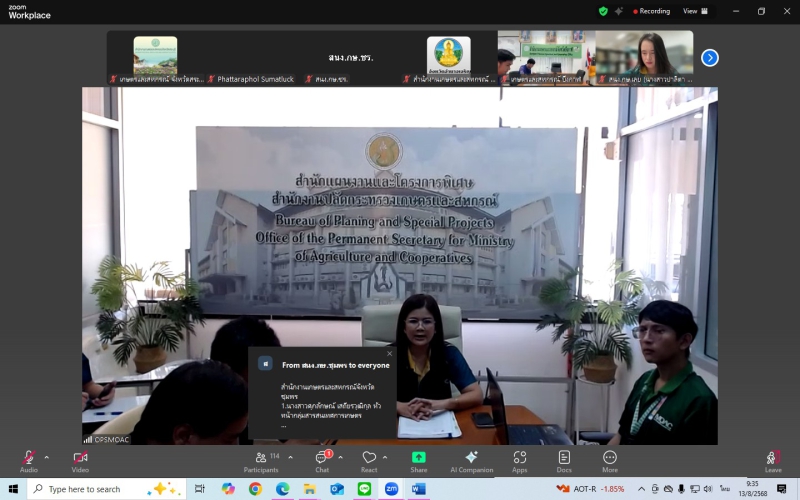Screen dimensions: 800x500
Task: Select the office room video tile
Action: (546, 58)
